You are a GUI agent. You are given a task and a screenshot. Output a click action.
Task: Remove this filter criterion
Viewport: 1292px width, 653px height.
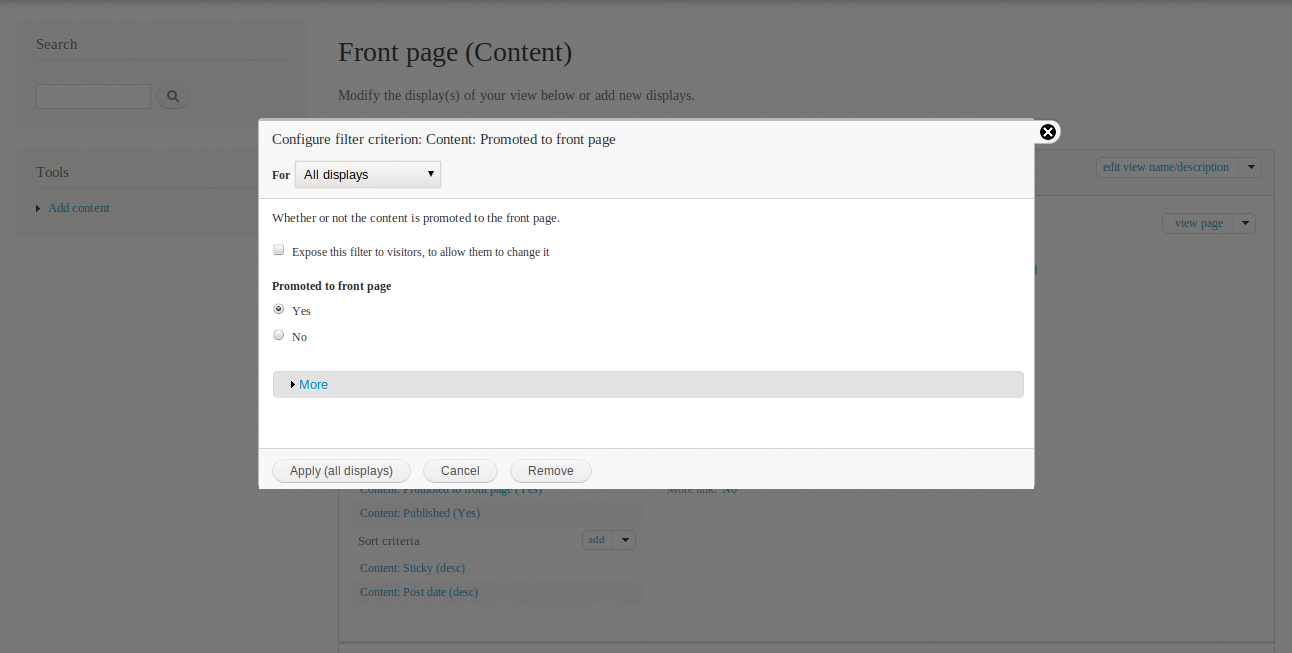pyautogui.click(x=551, y=470)
